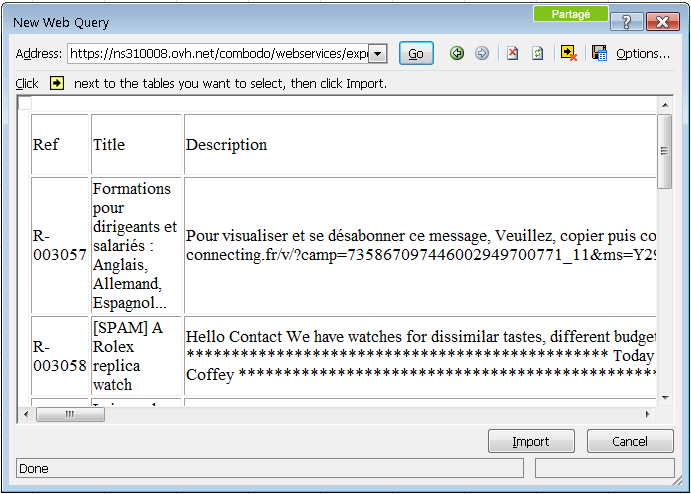The height and width of the screenshot is (494, 691).
Task: Toggle the Hide Icons yellow arrow button
Action: coord(569,54)
